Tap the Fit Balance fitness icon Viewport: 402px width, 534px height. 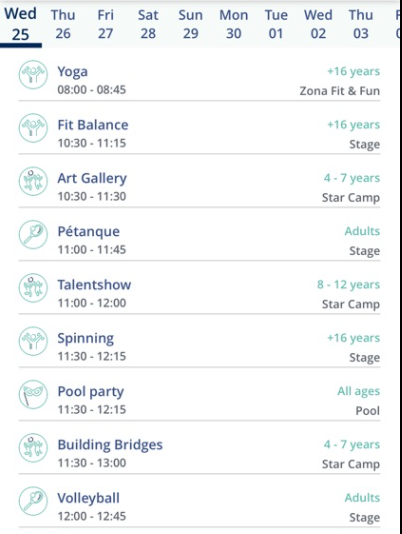pos(33,128)
